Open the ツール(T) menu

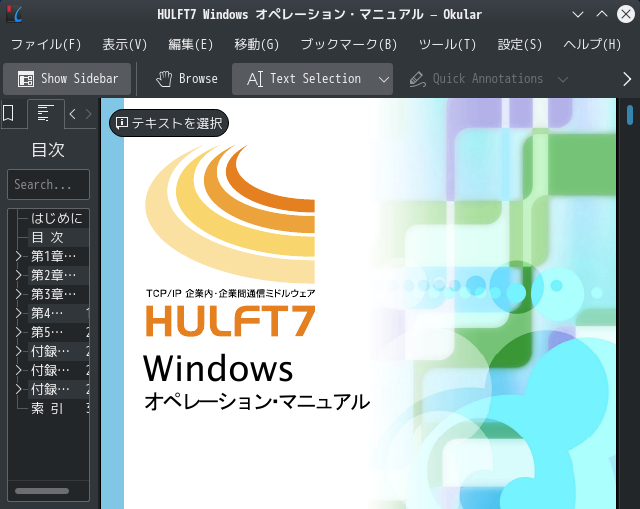coord(447,44)
